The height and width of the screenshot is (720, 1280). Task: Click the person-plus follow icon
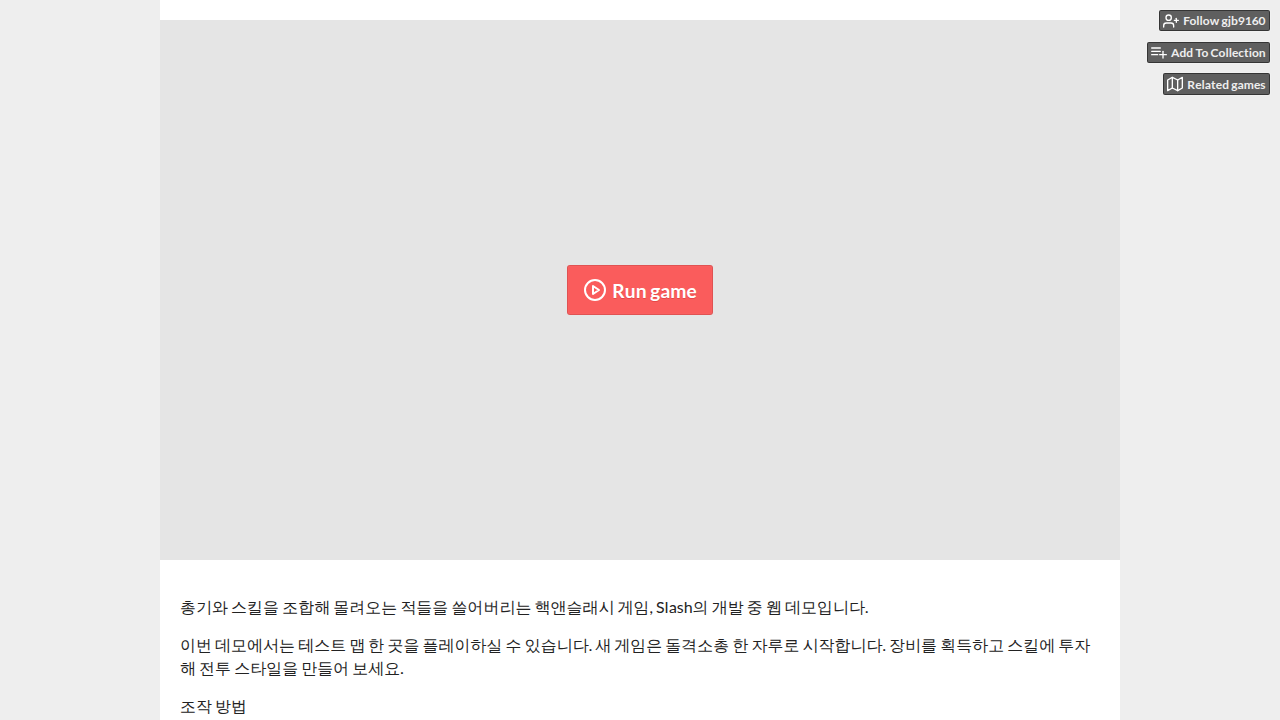[1171, 20]
